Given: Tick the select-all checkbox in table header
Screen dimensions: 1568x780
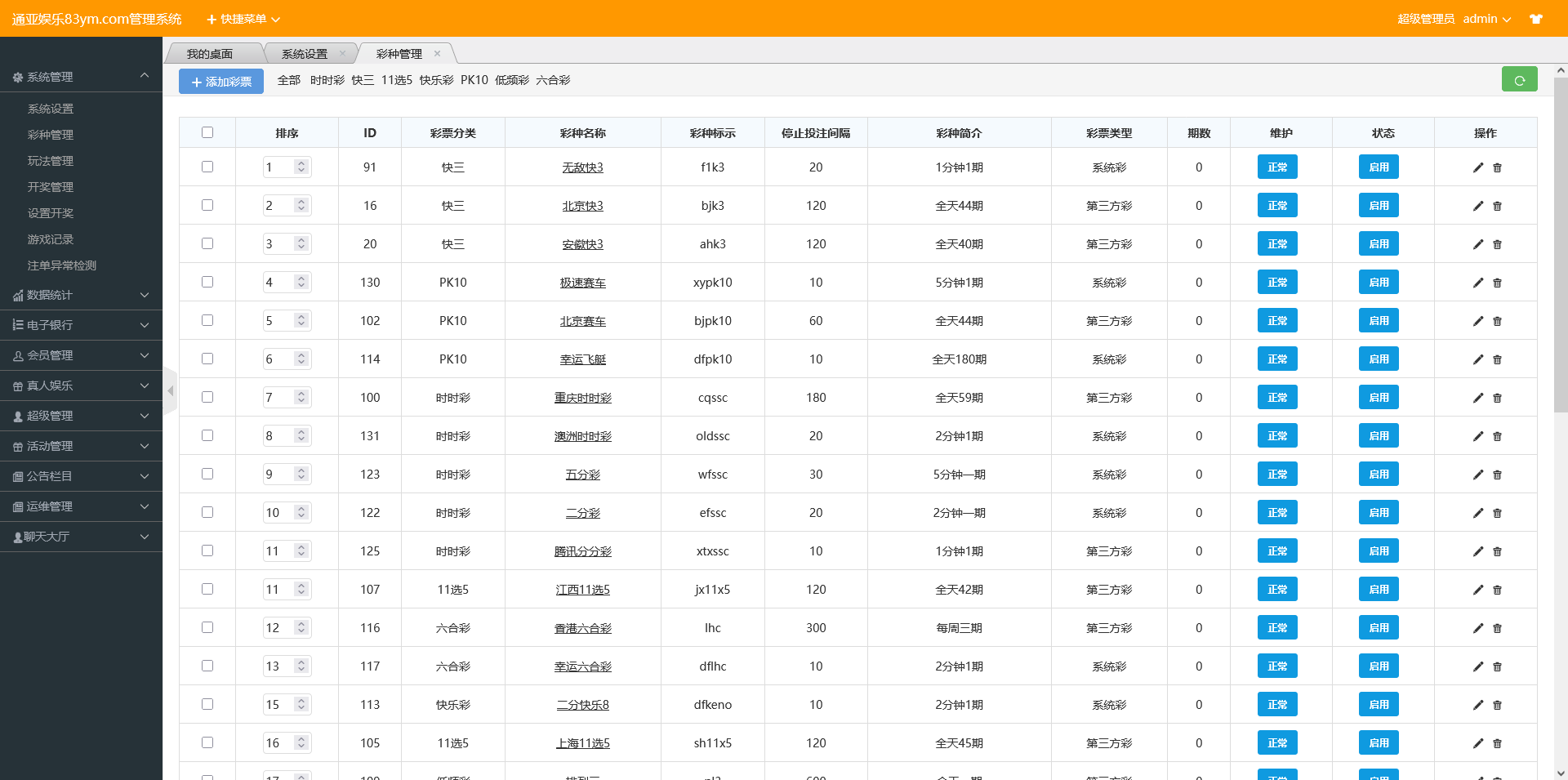Looking at the screenshot, I should pyautogui.click(x=207, y=132).
